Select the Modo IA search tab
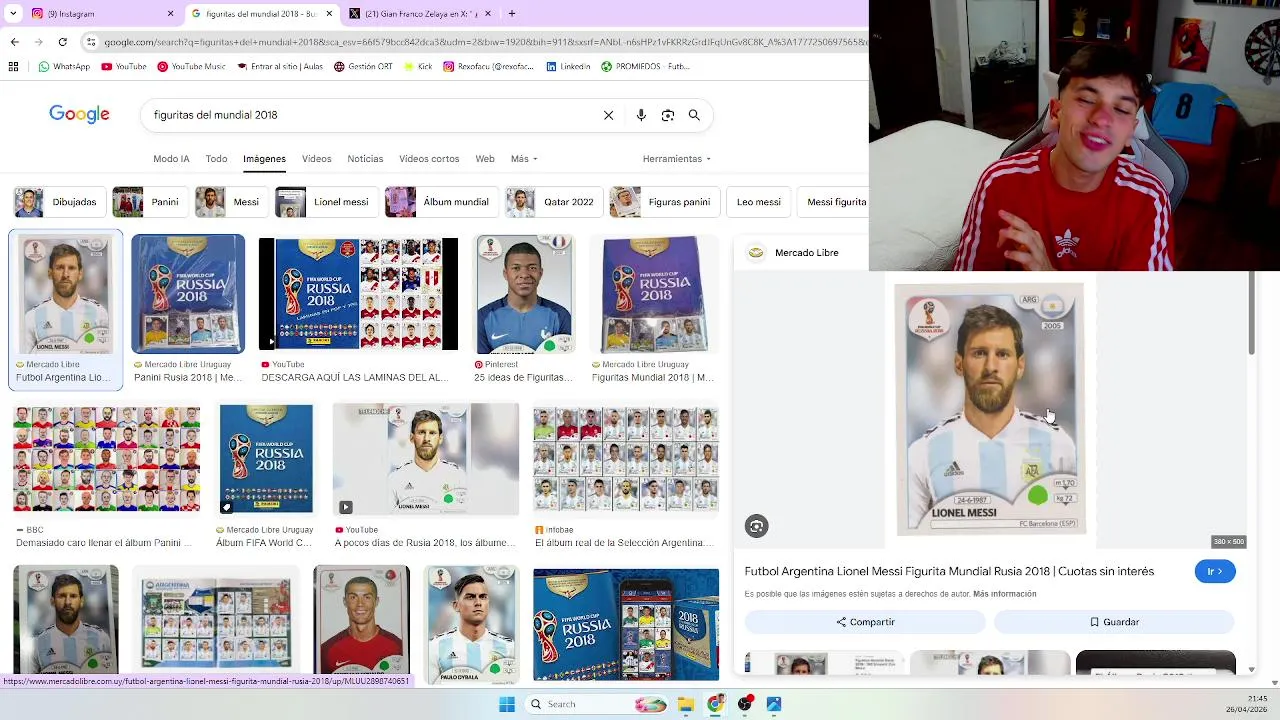1280x720 pixels. tap(171, 159)
